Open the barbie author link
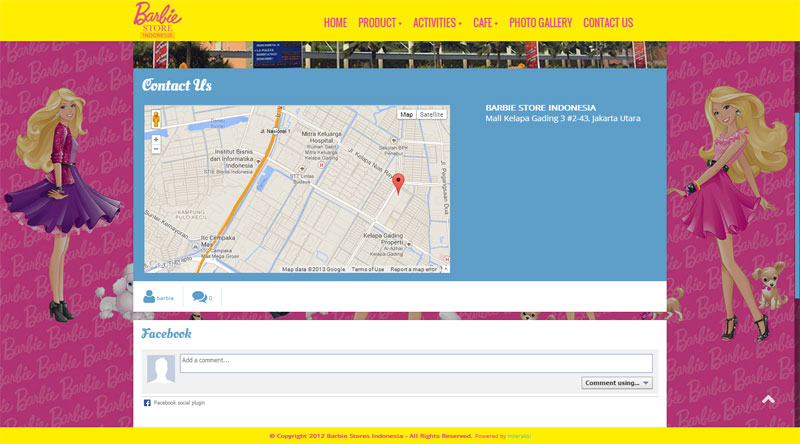Screen dimensions: 800x444 (x=165, y=298)
